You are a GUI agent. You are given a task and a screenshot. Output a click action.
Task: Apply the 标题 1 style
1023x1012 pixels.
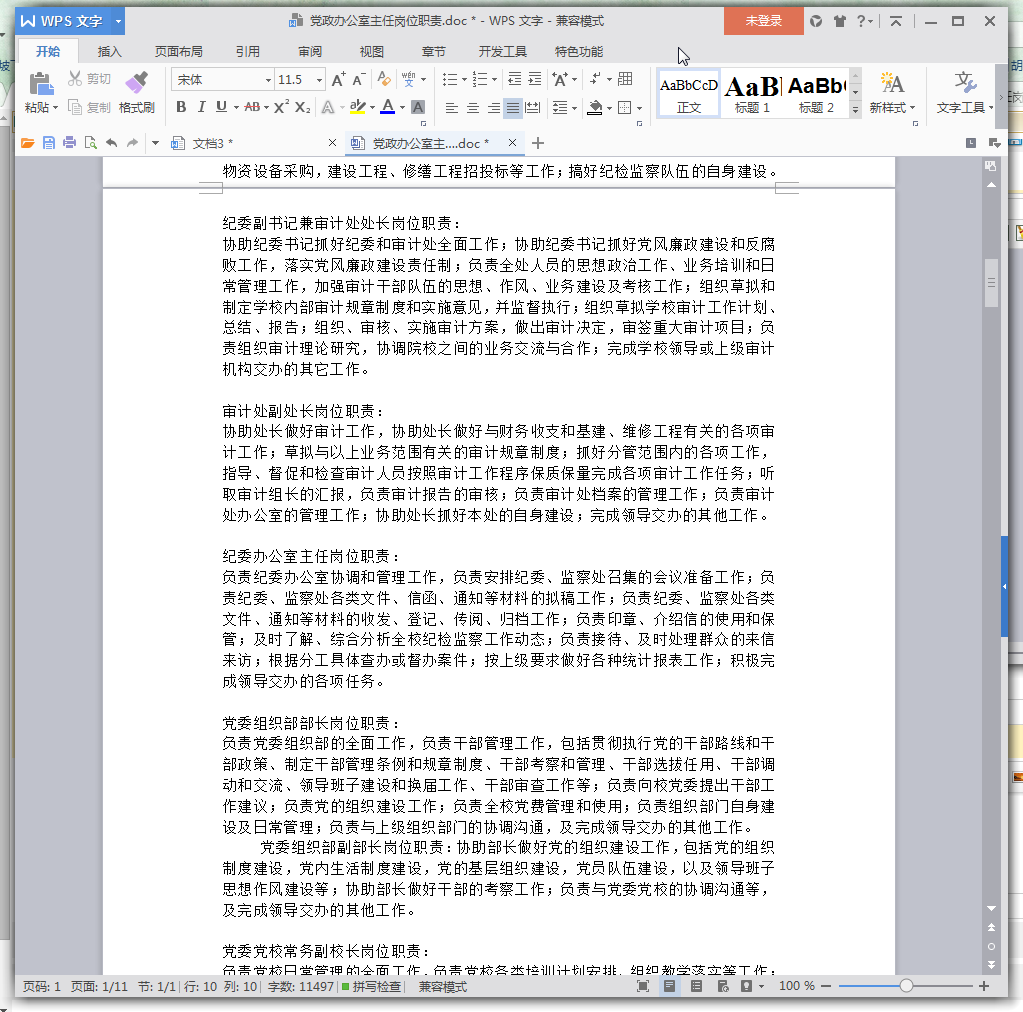pyautogui.click(x=752, y=94)
